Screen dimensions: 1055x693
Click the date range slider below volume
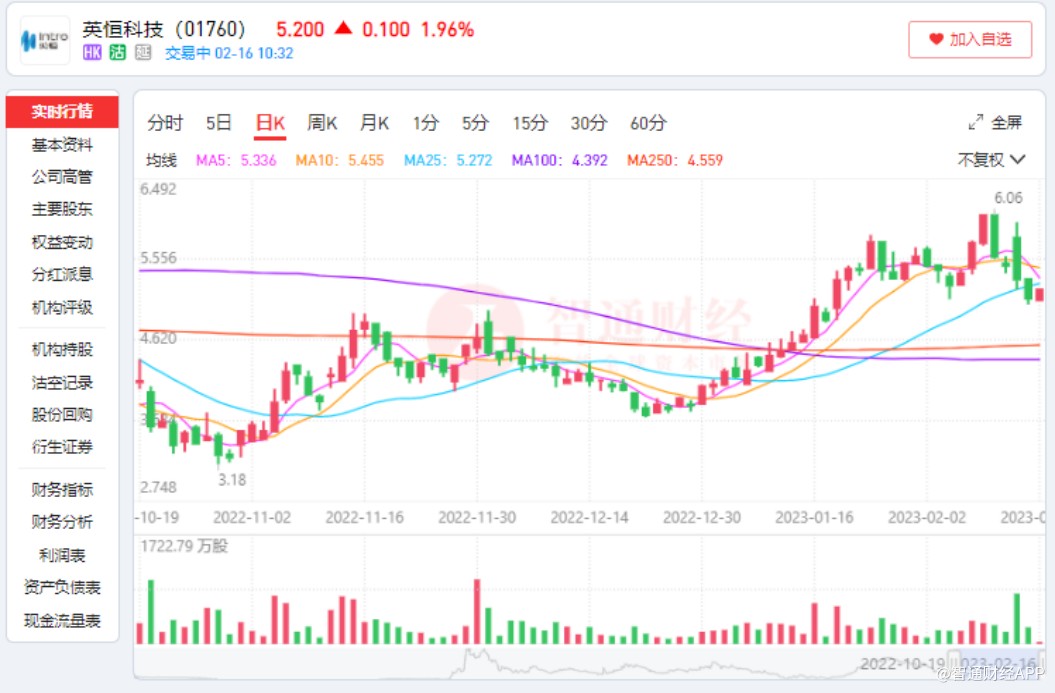590,662
